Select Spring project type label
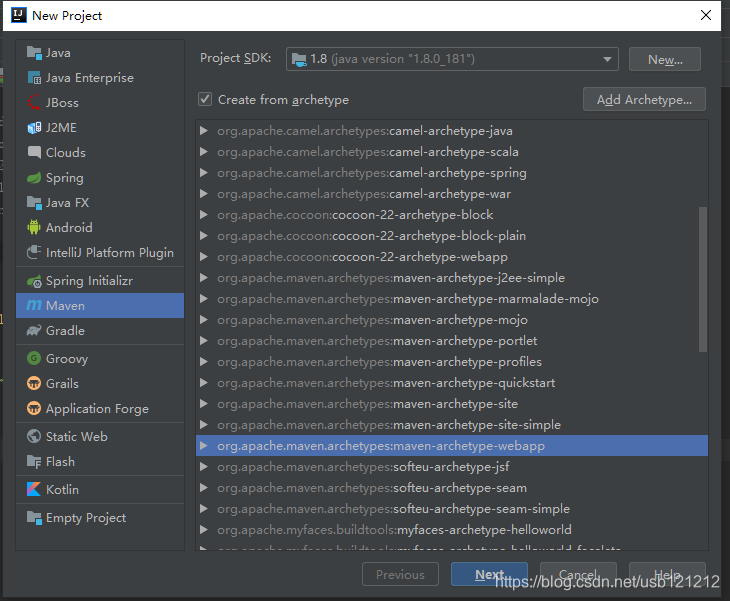Viewport: 730px width, 601px height. pyautogui.click(x=65, y=178)
